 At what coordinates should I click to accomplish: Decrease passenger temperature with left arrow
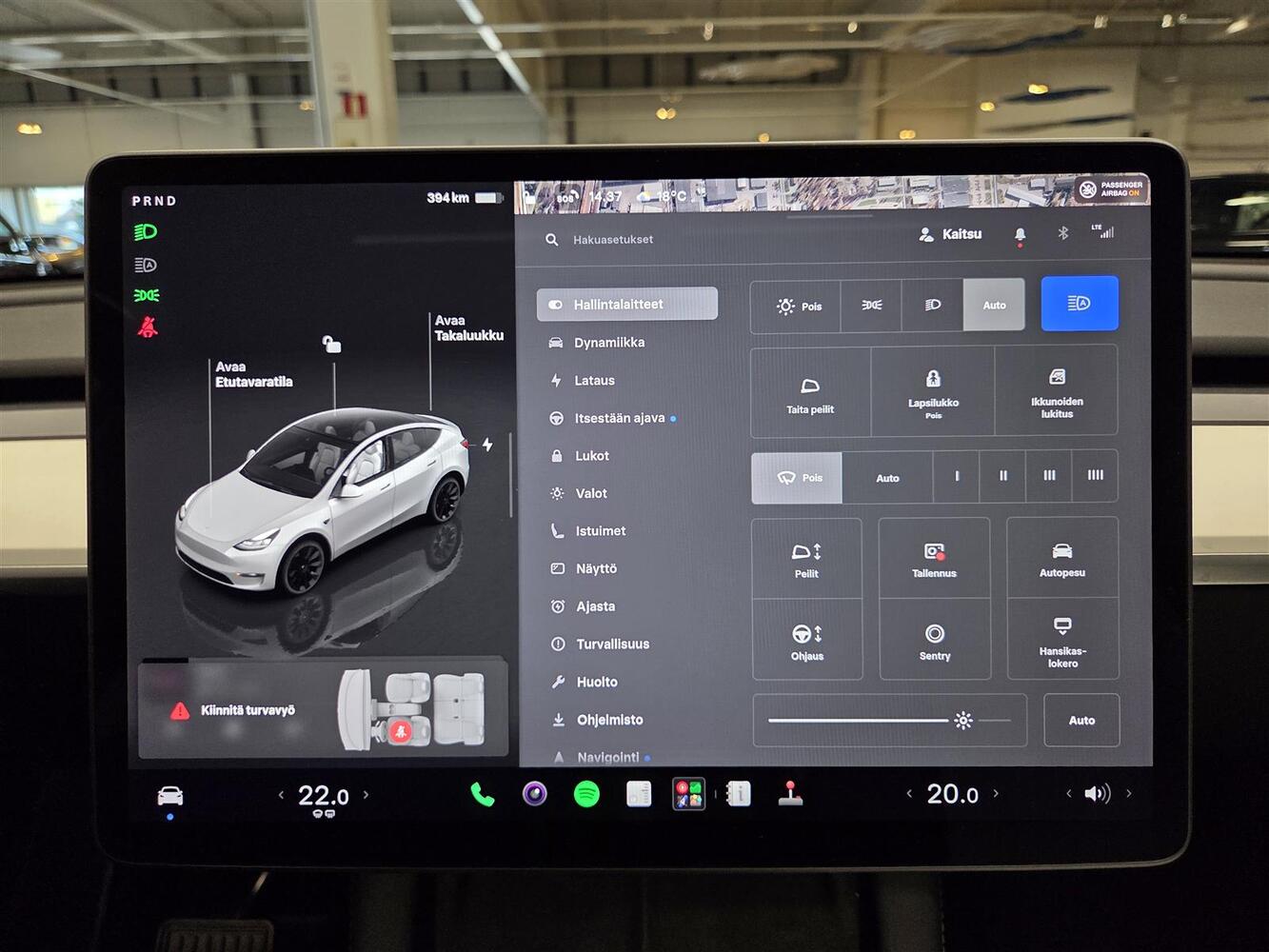909,793
